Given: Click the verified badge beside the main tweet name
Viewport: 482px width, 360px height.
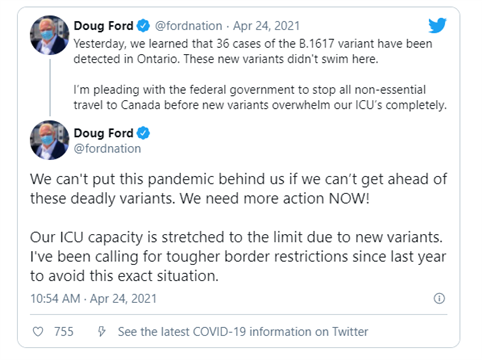Looking at the screenshot, I should [x=143, y=133].
